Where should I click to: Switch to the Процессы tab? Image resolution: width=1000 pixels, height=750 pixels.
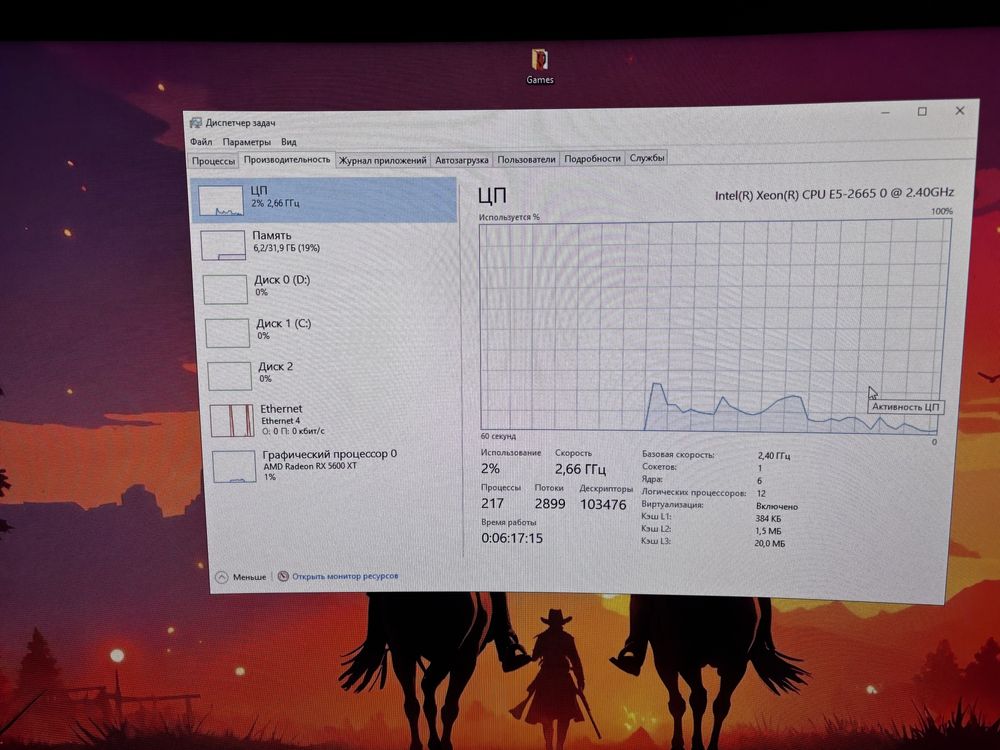214,161
